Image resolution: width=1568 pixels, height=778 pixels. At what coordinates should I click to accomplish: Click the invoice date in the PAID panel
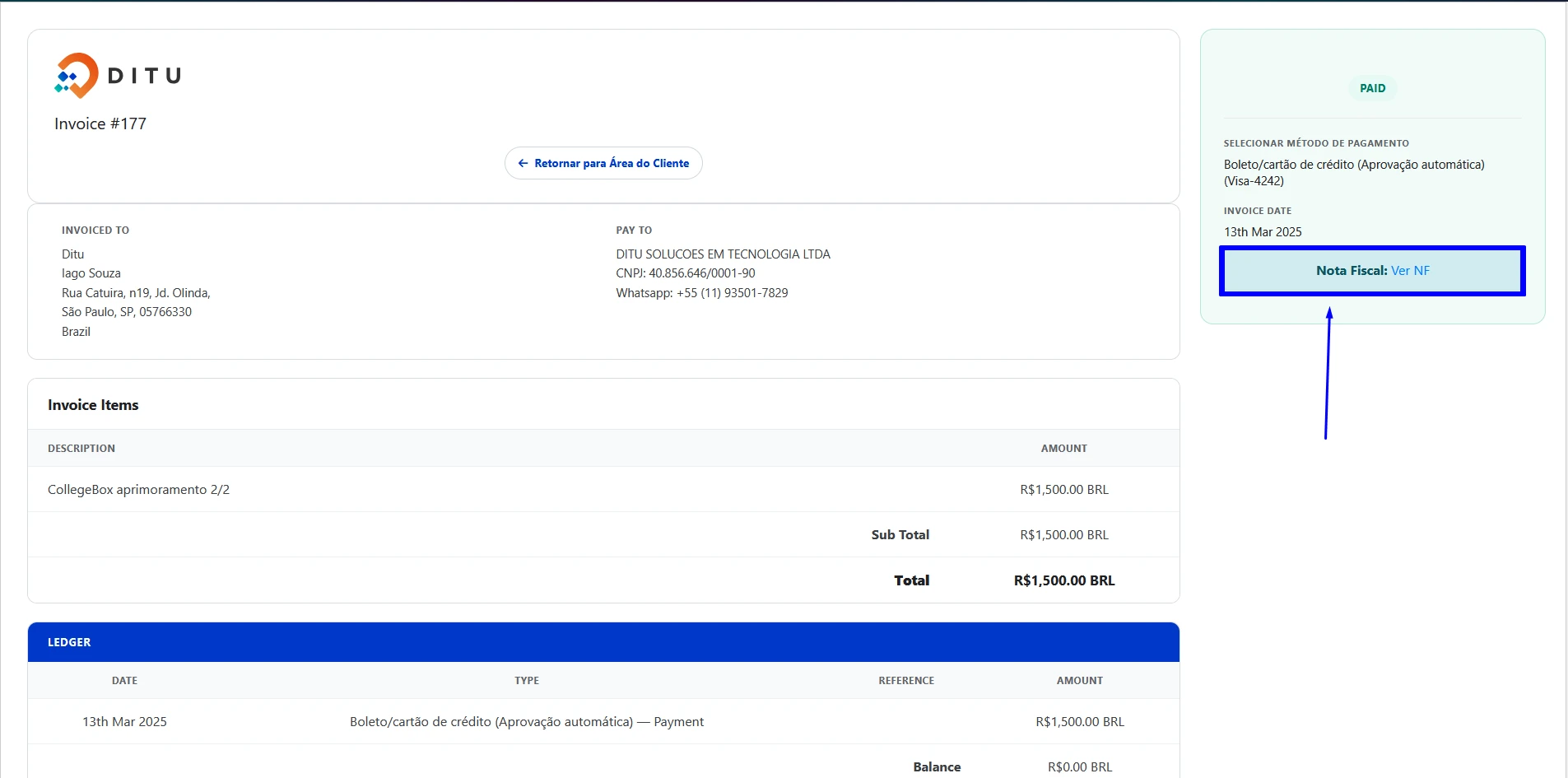click(1263, 232)
